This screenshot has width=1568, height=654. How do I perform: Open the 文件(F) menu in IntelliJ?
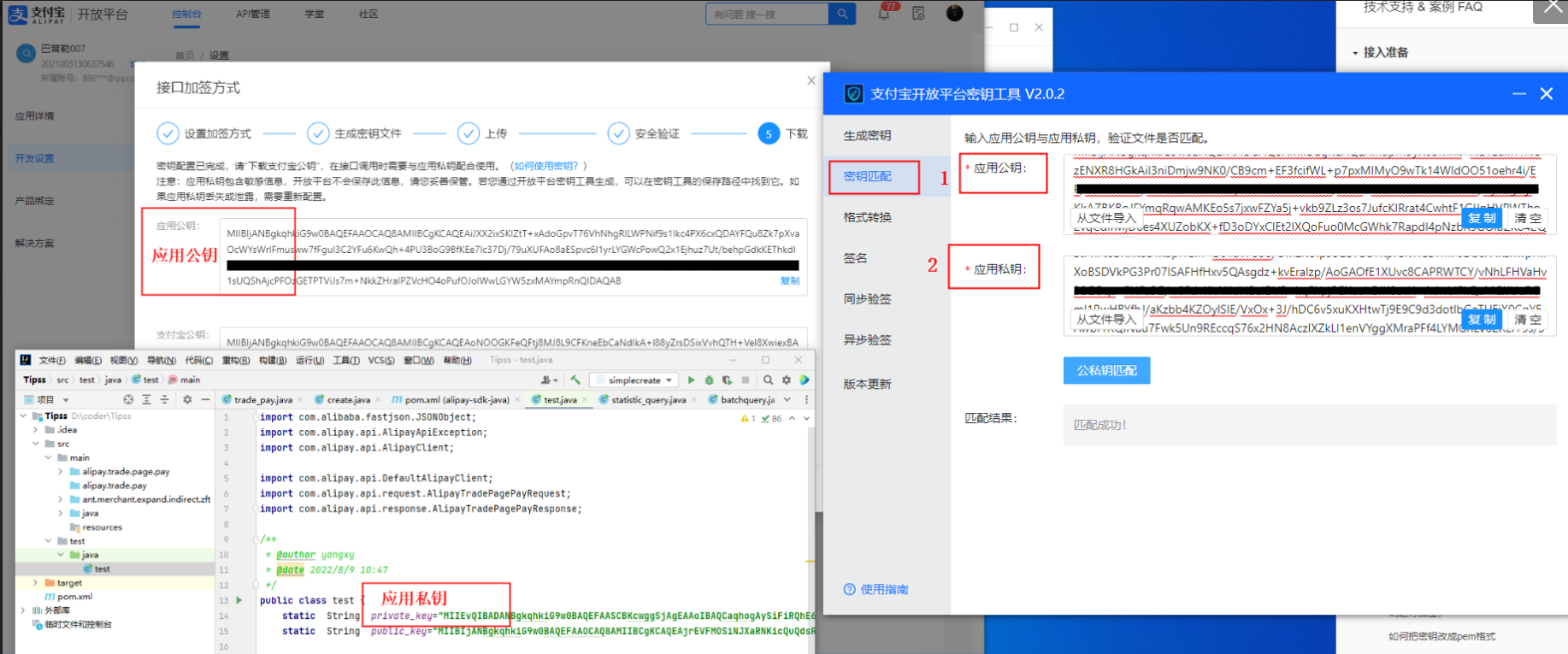click(x=52, y=361)
